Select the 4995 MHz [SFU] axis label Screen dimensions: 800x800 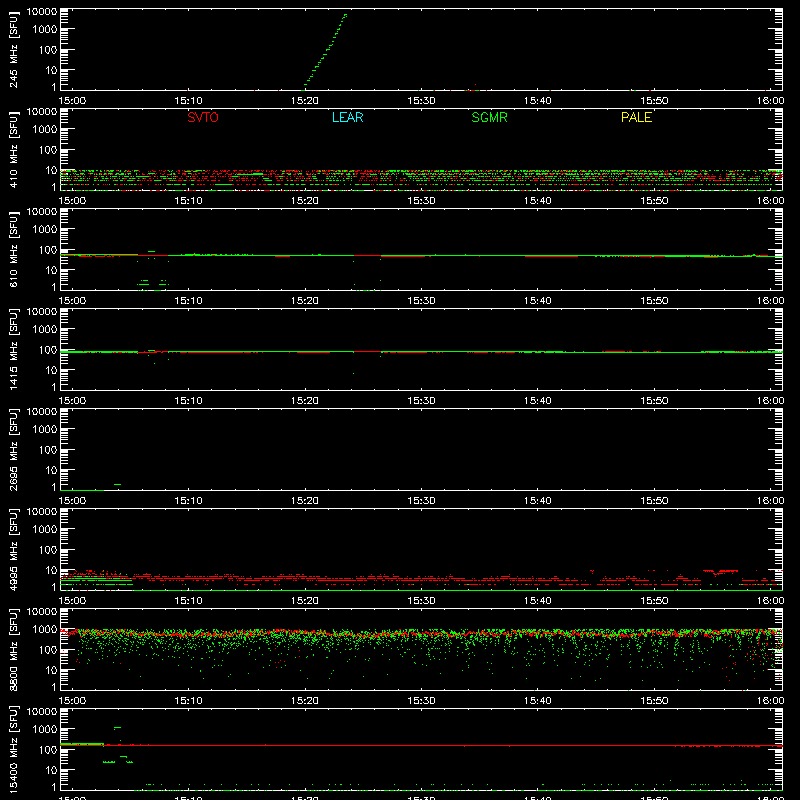[x=13, y=549]
